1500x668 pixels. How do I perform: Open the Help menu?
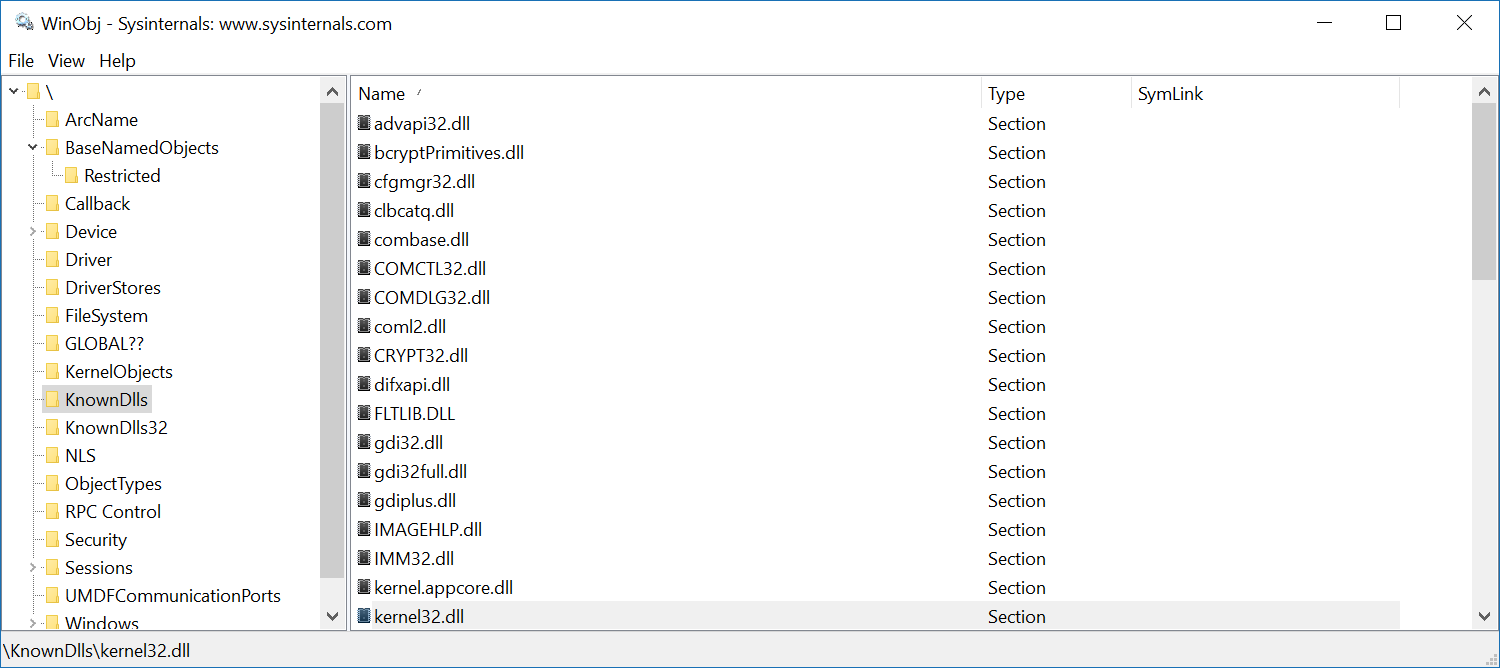[117, 61]
